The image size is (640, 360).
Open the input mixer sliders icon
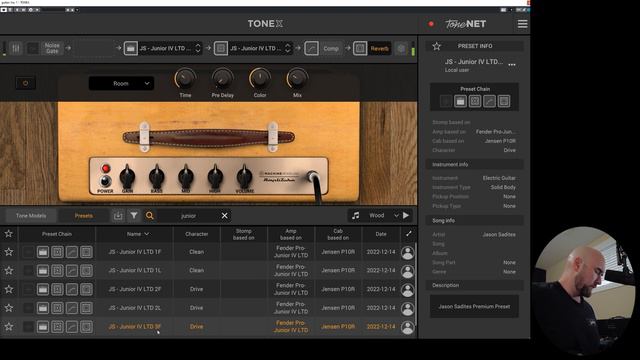coord(16,49)
